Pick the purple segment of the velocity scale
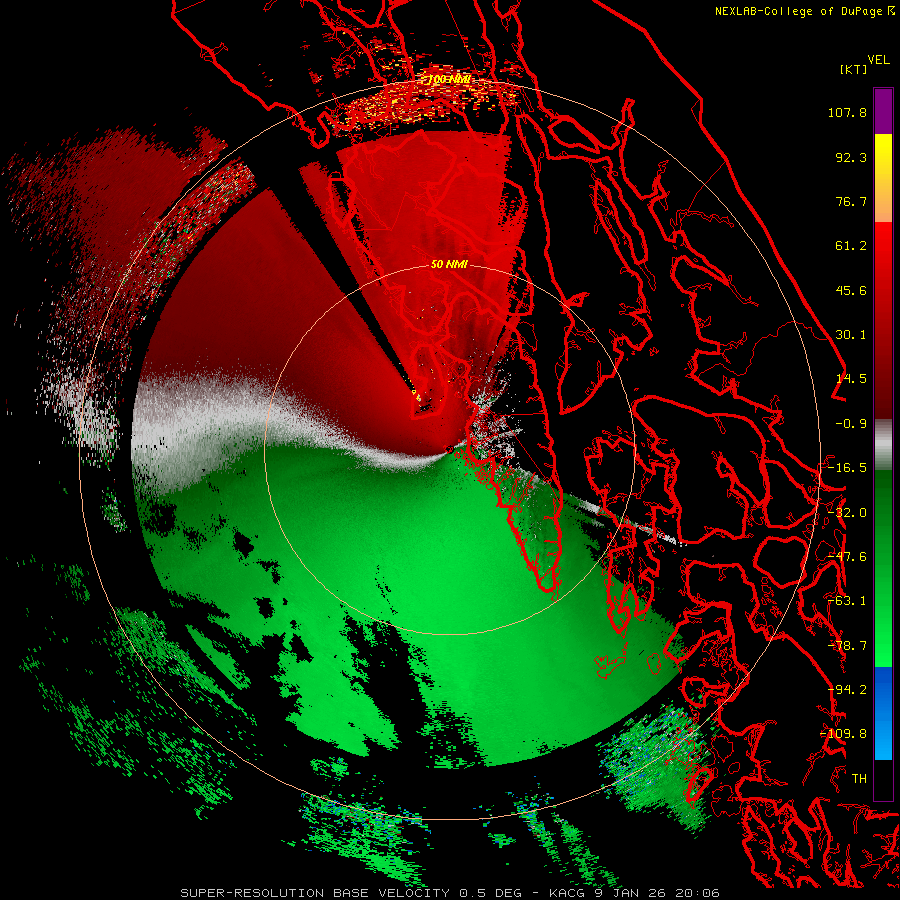Viewport: 900px width, 900px height. point(883,112)
